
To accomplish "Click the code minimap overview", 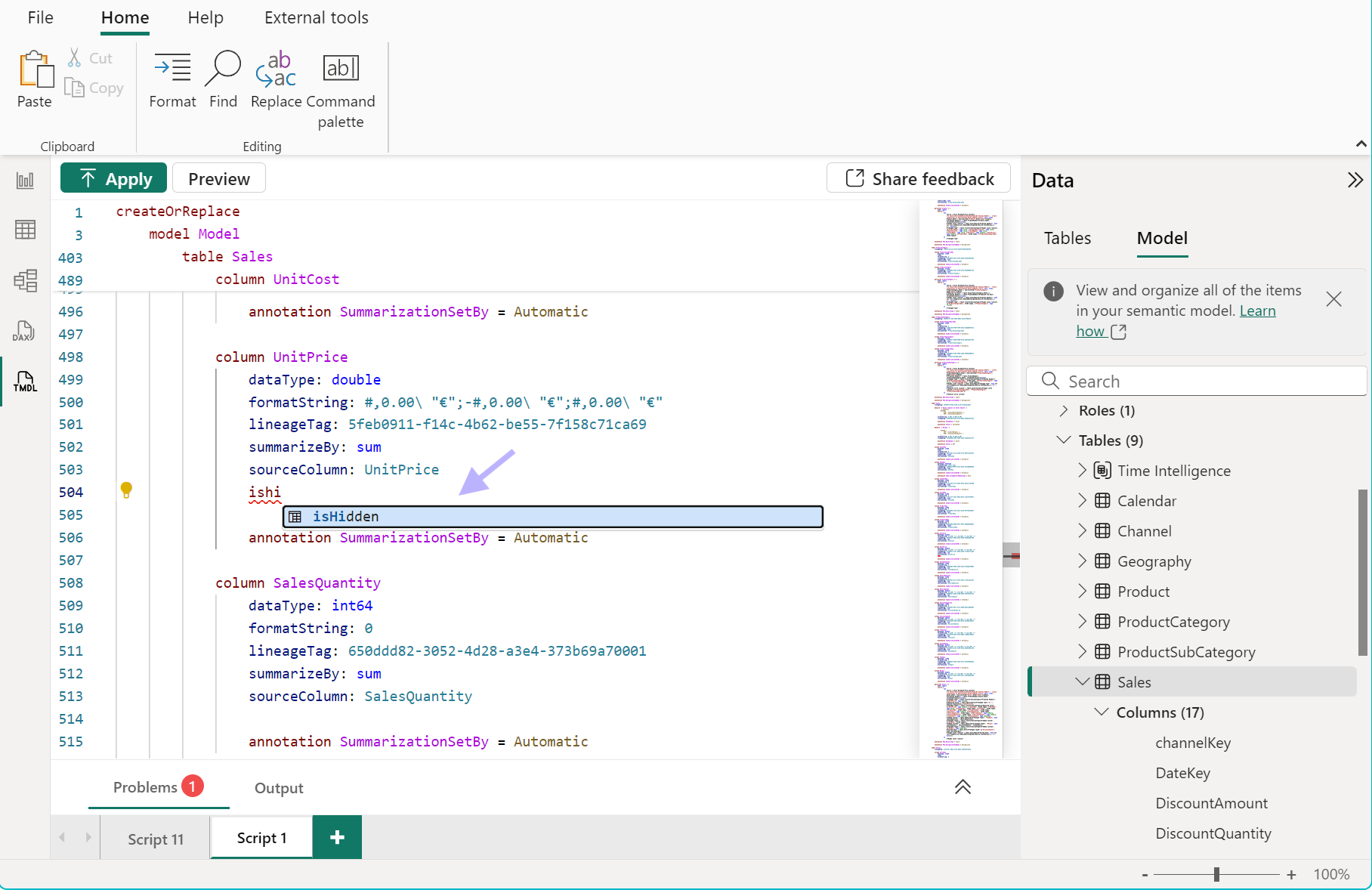I will [x=961, y=479].
